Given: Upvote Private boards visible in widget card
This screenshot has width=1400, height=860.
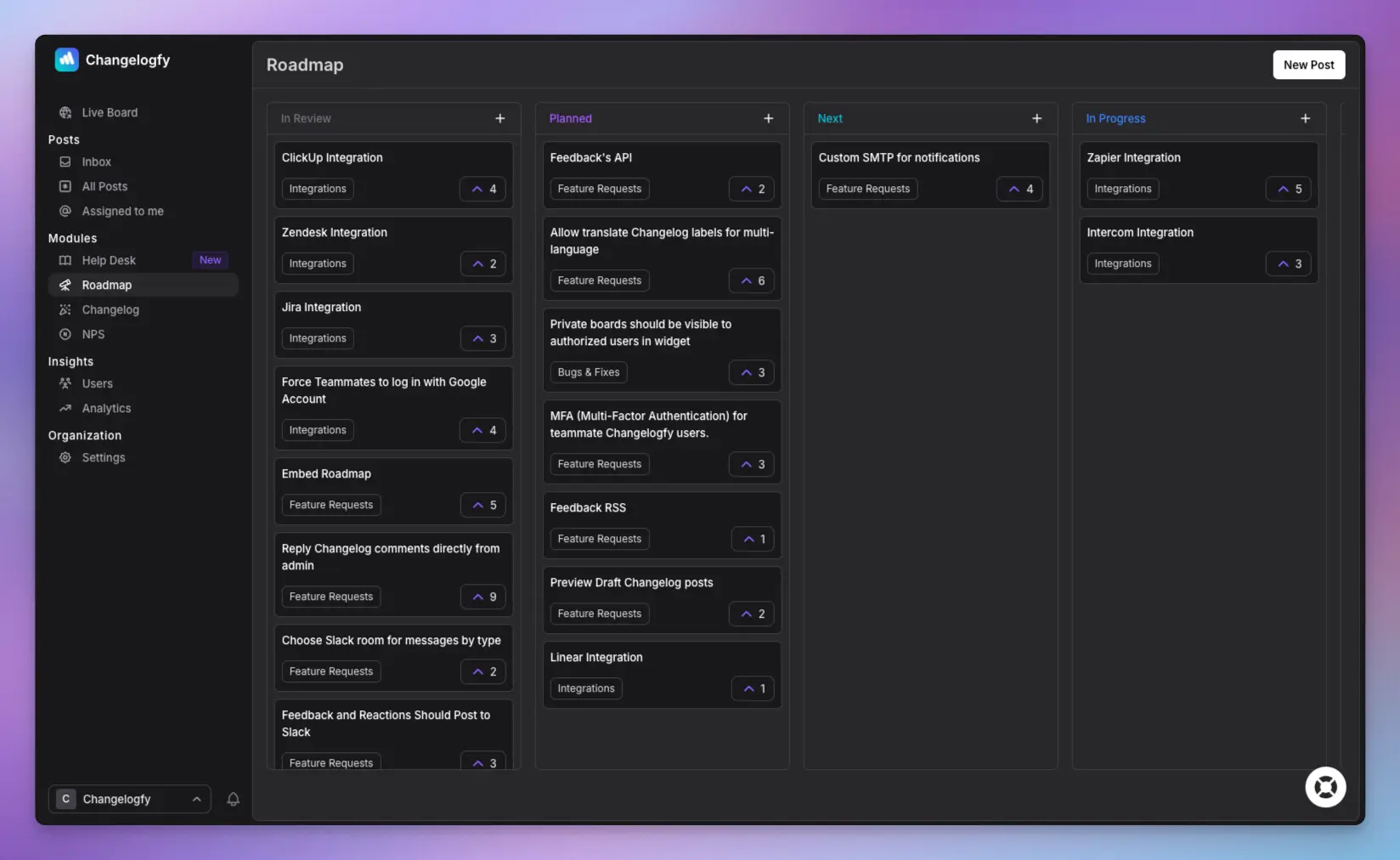Looking at the screenshot, I should (x=752, y=372).
